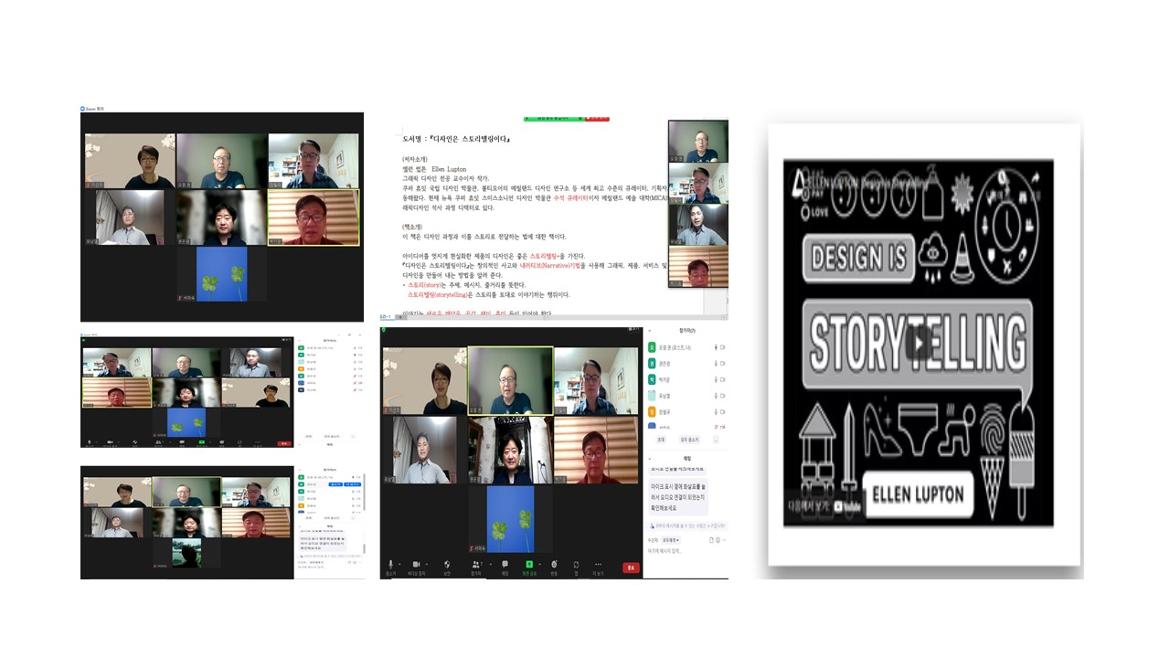The height and width of the screenshot is (658, 1170).
Task: Mute microphone in the large Zoom window toolbar
Action: [390, 565]
